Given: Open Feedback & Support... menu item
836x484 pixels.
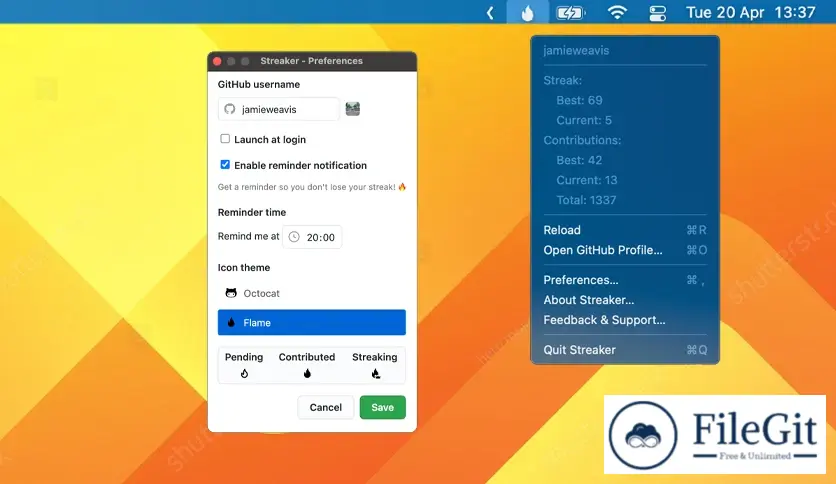Looking at the screenshot, I should click(x=625, y=320).
